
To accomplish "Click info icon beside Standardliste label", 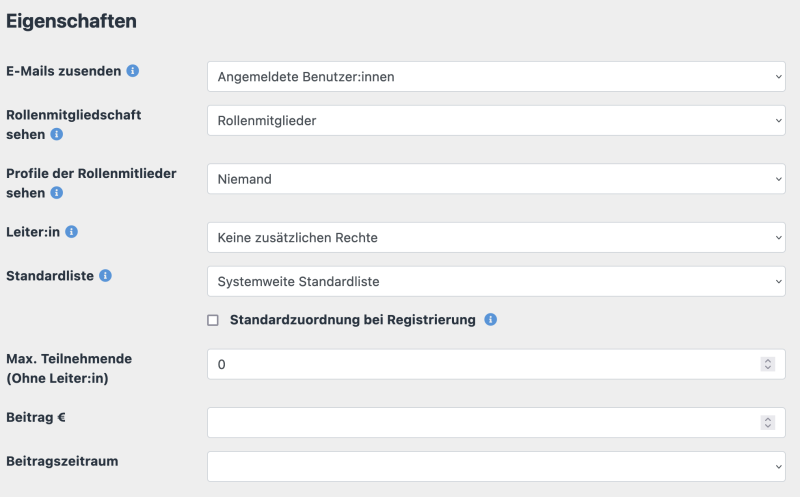I will 106,275.
